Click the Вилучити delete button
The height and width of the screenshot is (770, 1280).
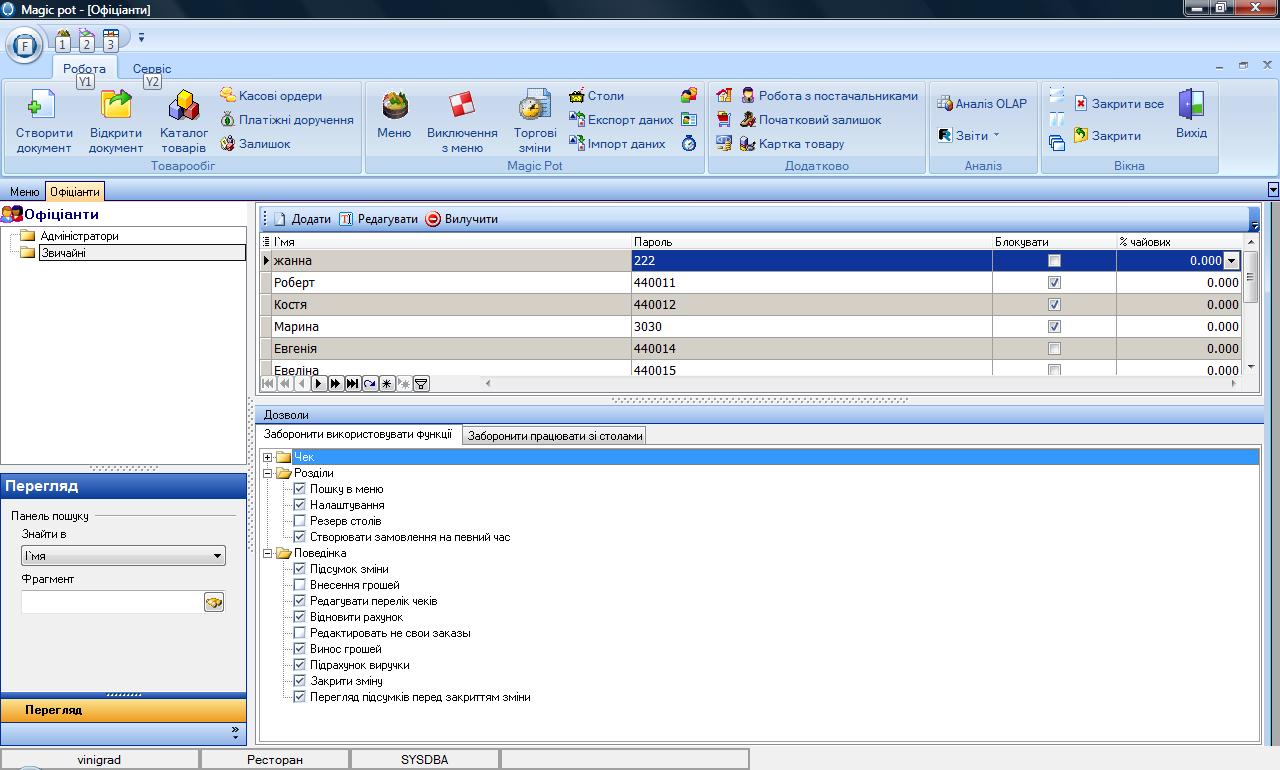click(x=461, y=219)
